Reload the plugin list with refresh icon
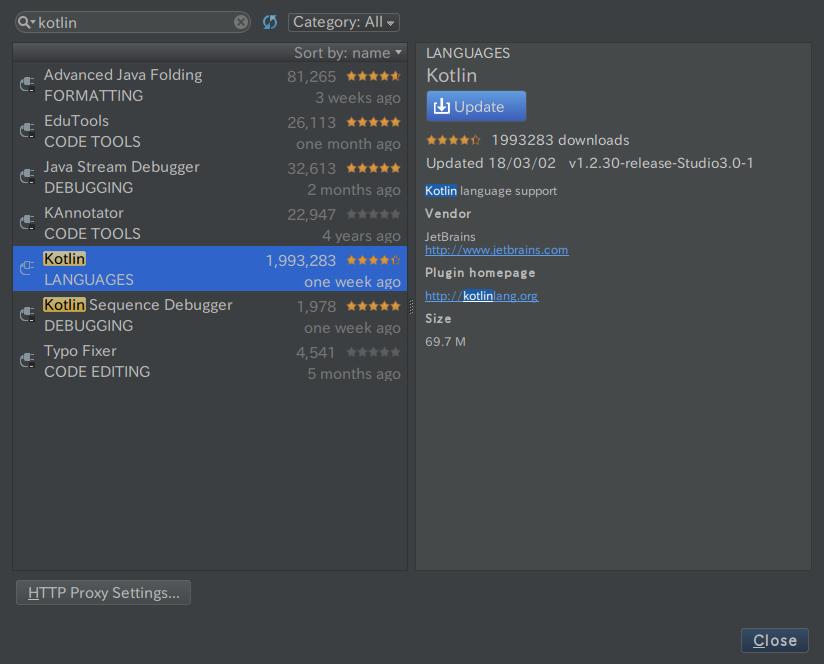Image resolution: width=824 pixels, height=664 pixels. point(270,22)
